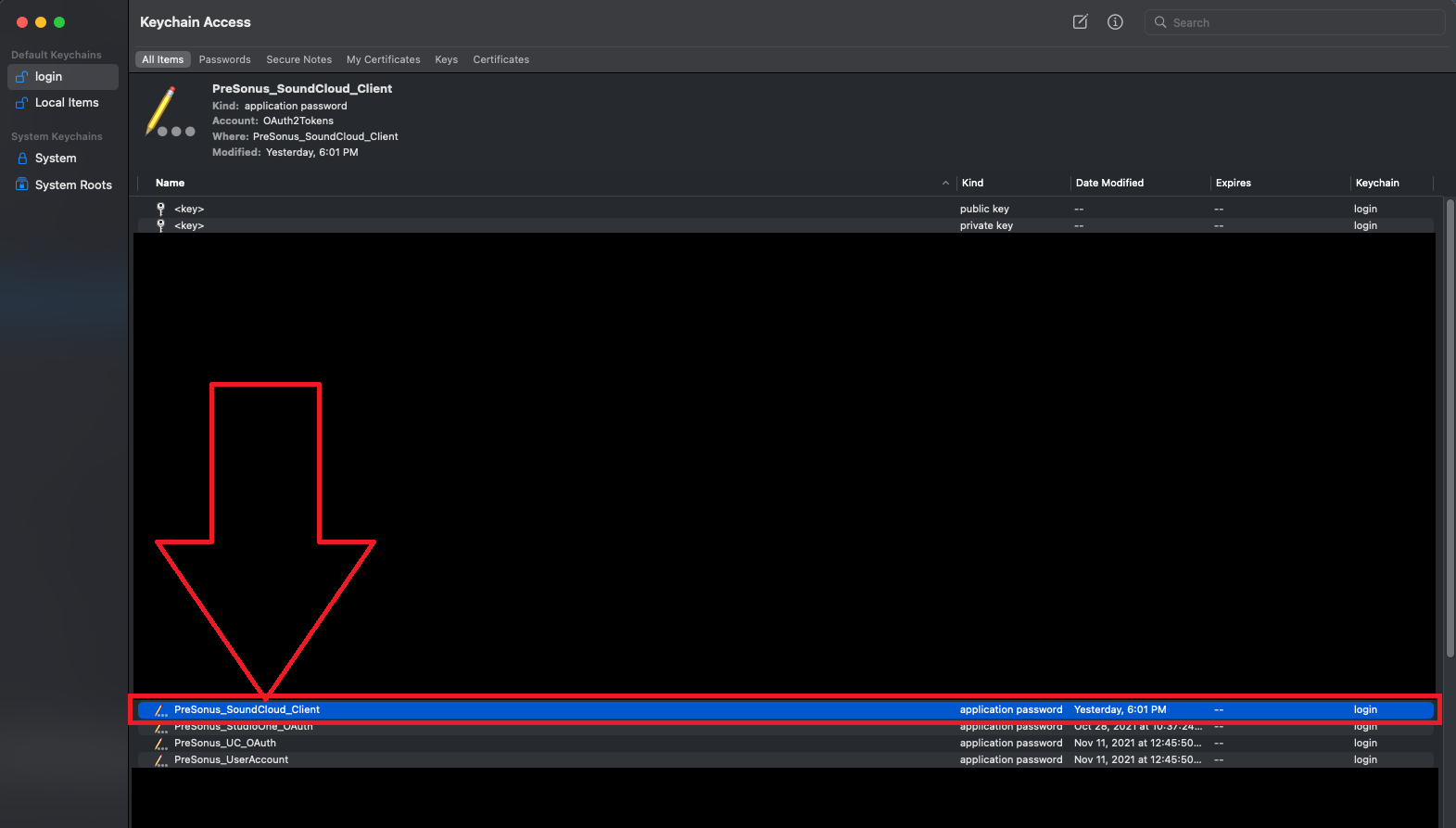Screen dimensions: 1456x828
Task: Switch to the Keys tab
Action: [x=446, y=59]
